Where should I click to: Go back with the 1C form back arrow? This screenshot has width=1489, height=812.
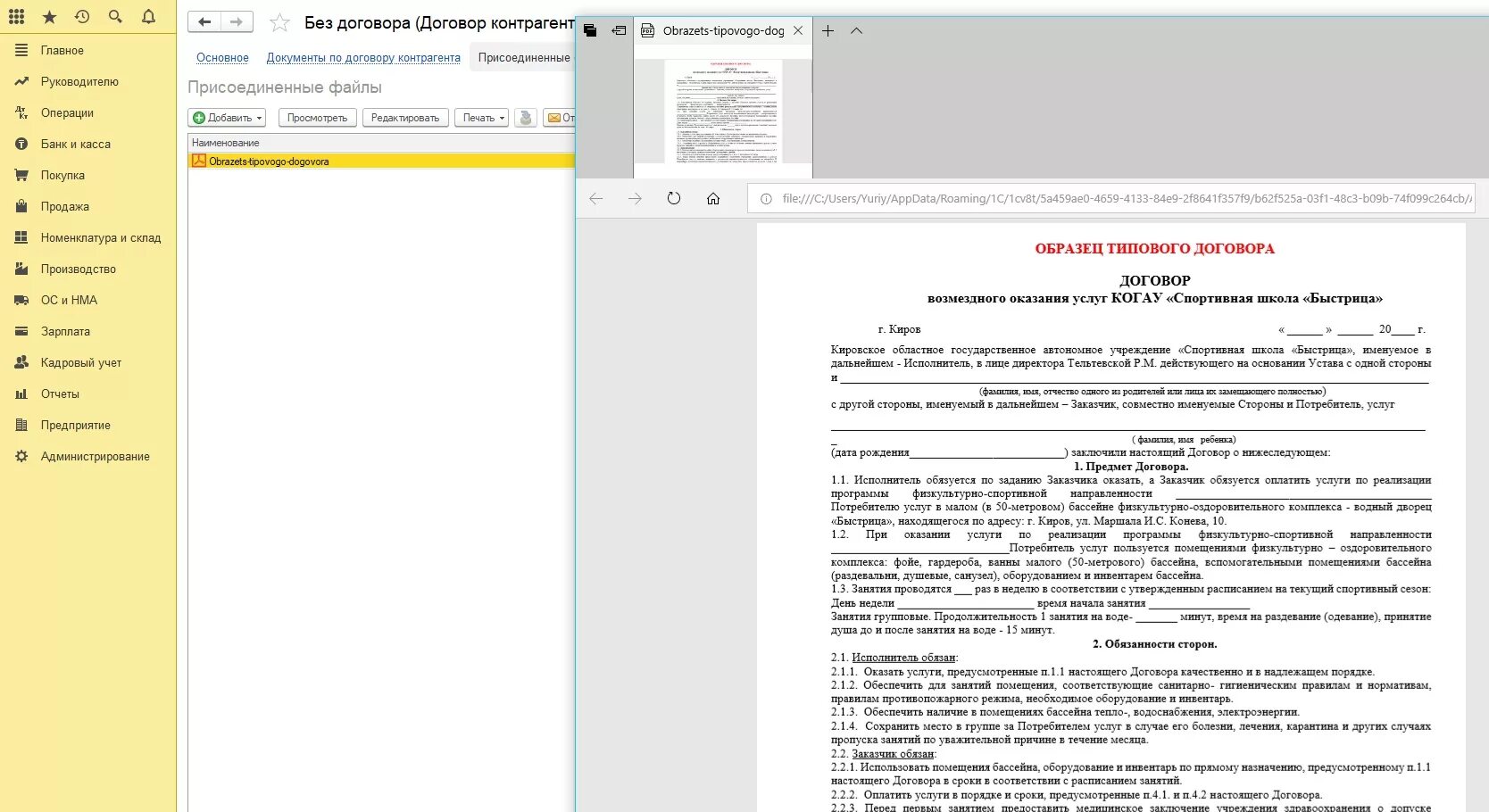coord(204,22)
